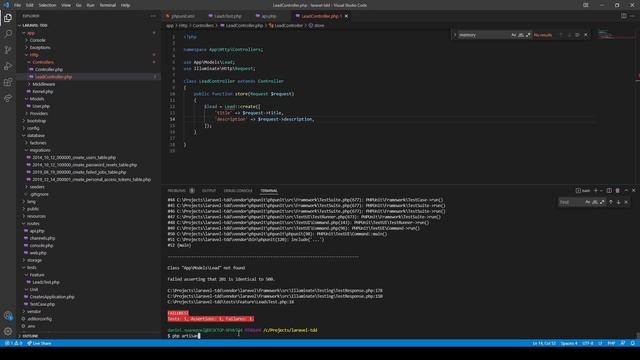Viewport: 640px width, 360px height.
Task: Open the Extensions view
Action: tap(8, 82)
